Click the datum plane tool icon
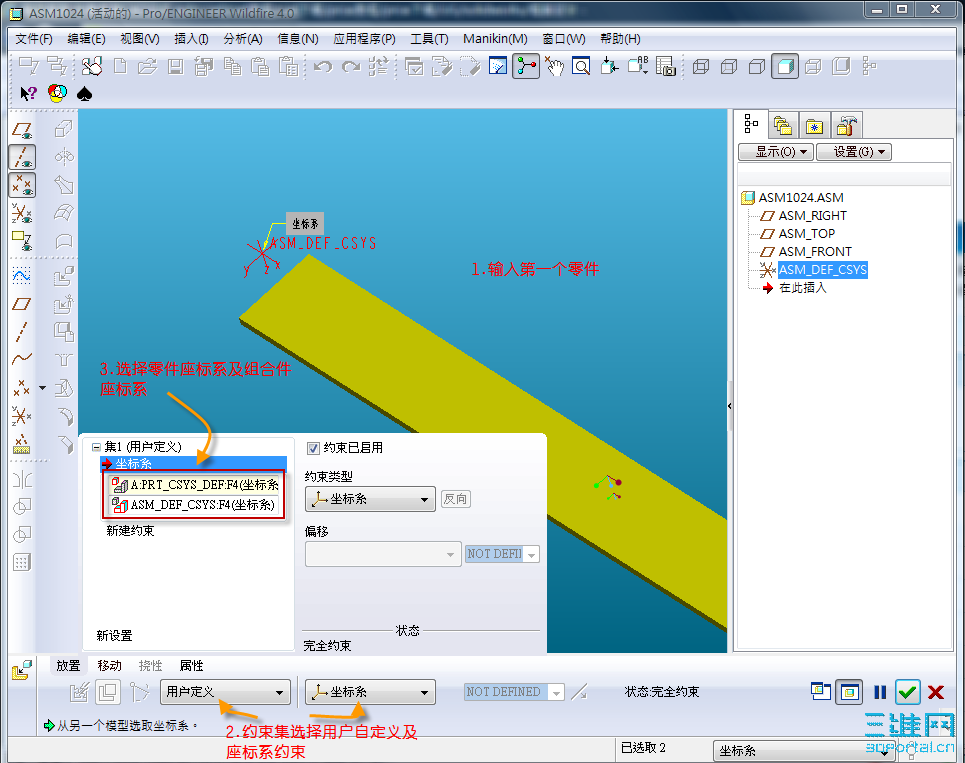Screen dimensions: 965x763 point(22,304)
